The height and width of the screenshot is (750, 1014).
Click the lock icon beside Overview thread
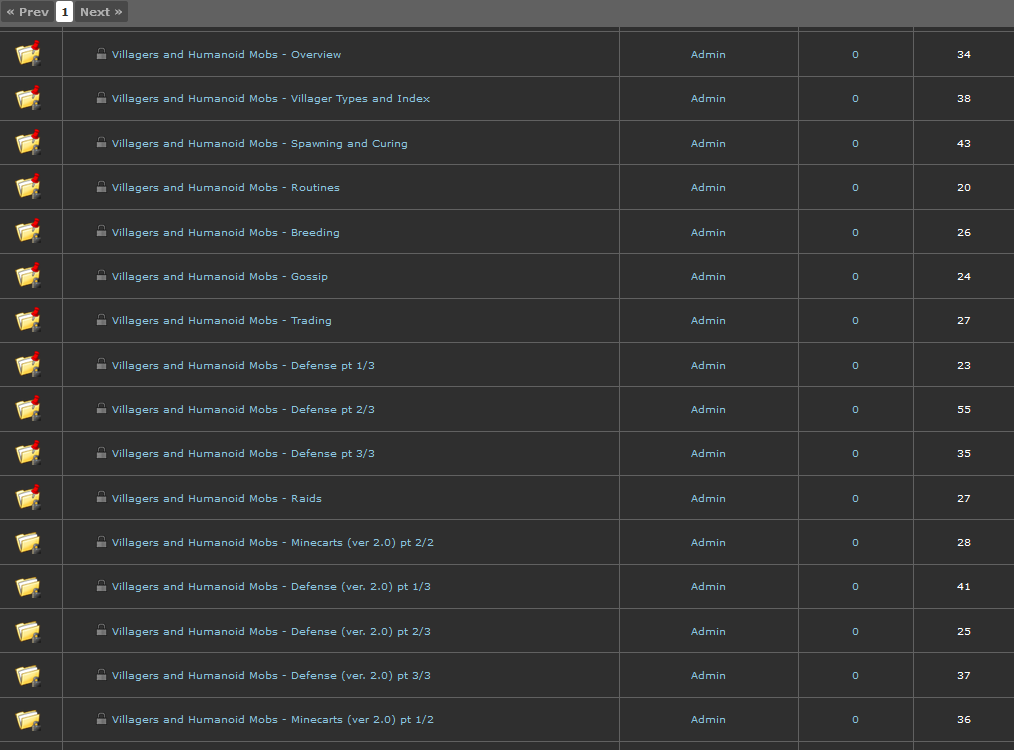coord(102,53)
